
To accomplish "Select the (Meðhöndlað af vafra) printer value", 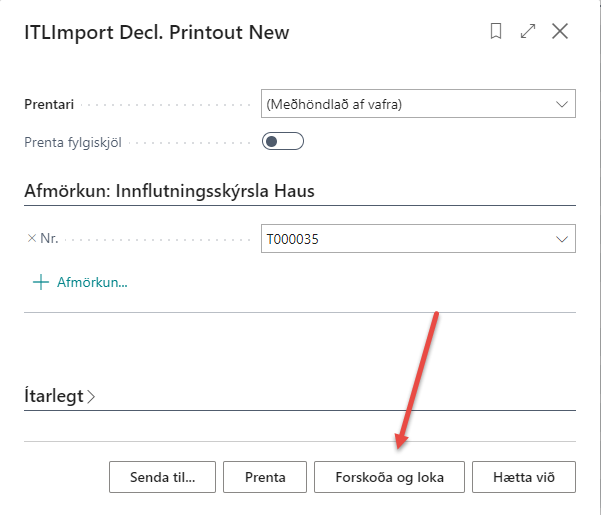I will point(400,104).
